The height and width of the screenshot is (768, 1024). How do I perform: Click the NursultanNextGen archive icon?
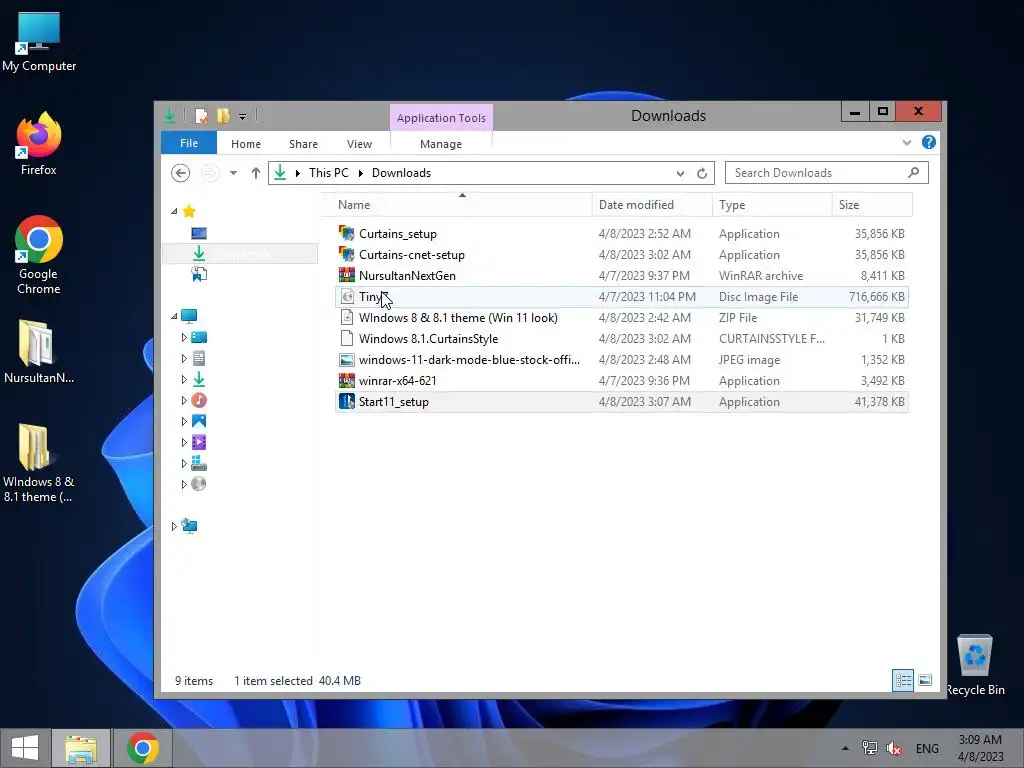(x=347, y=275)
